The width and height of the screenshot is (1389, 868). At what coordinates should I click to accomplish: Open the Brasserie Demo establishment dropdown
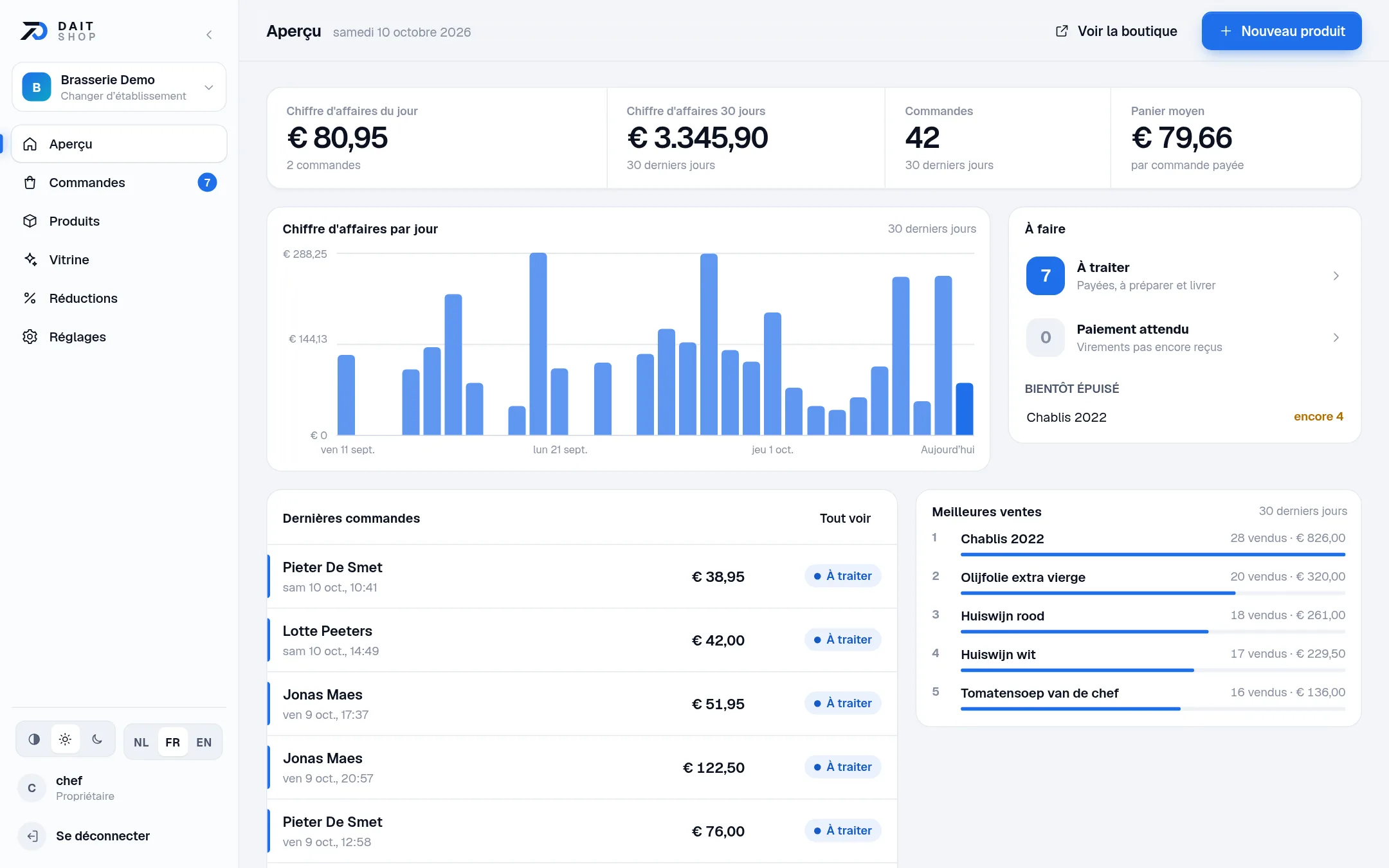point(119,87)
